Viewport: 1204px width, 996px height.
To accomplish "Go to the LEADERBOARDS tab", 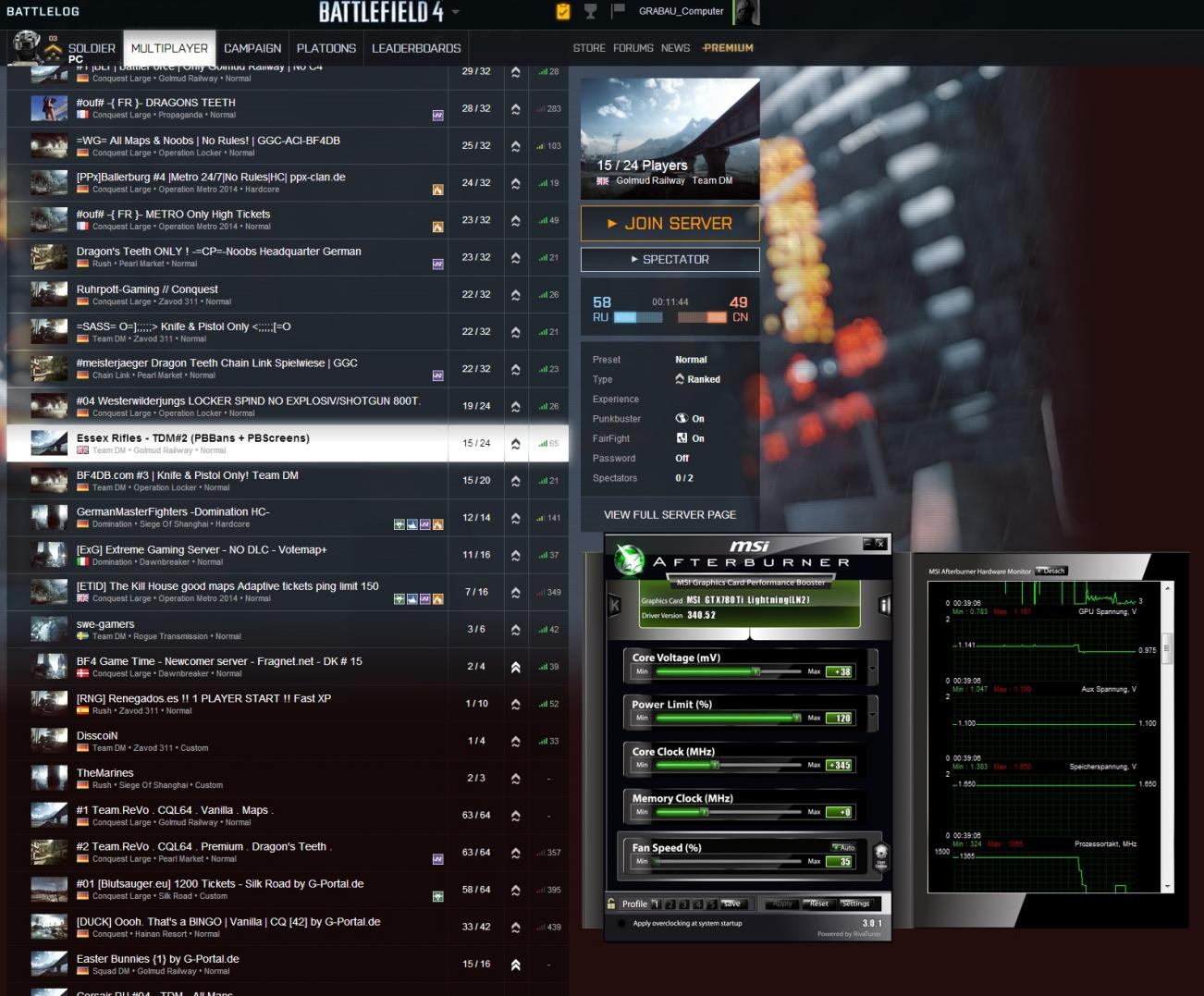I will point(416,48).
